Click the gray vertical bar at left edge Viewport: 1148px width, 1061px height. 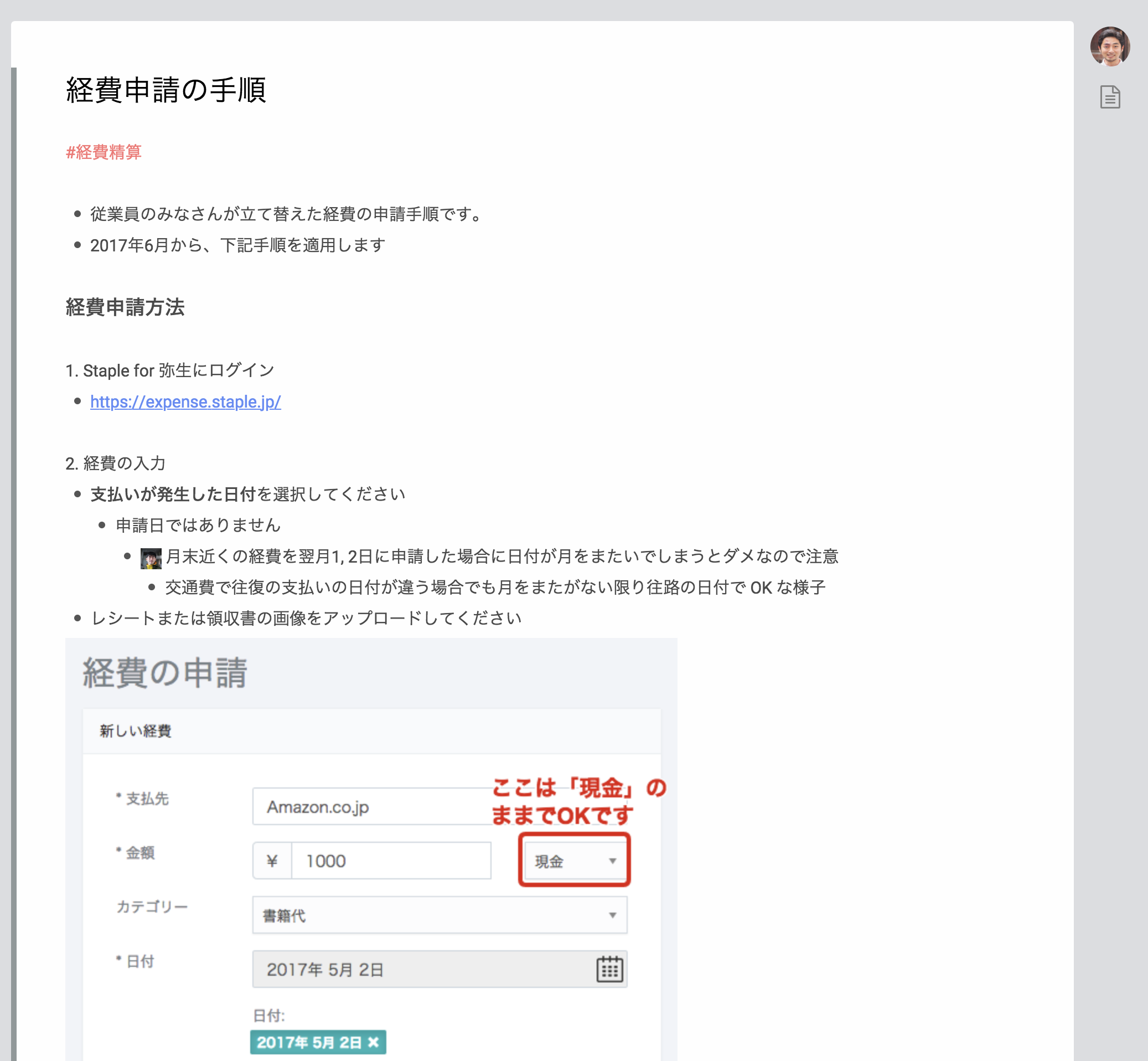pyautogui.click(x=14, y=517)
